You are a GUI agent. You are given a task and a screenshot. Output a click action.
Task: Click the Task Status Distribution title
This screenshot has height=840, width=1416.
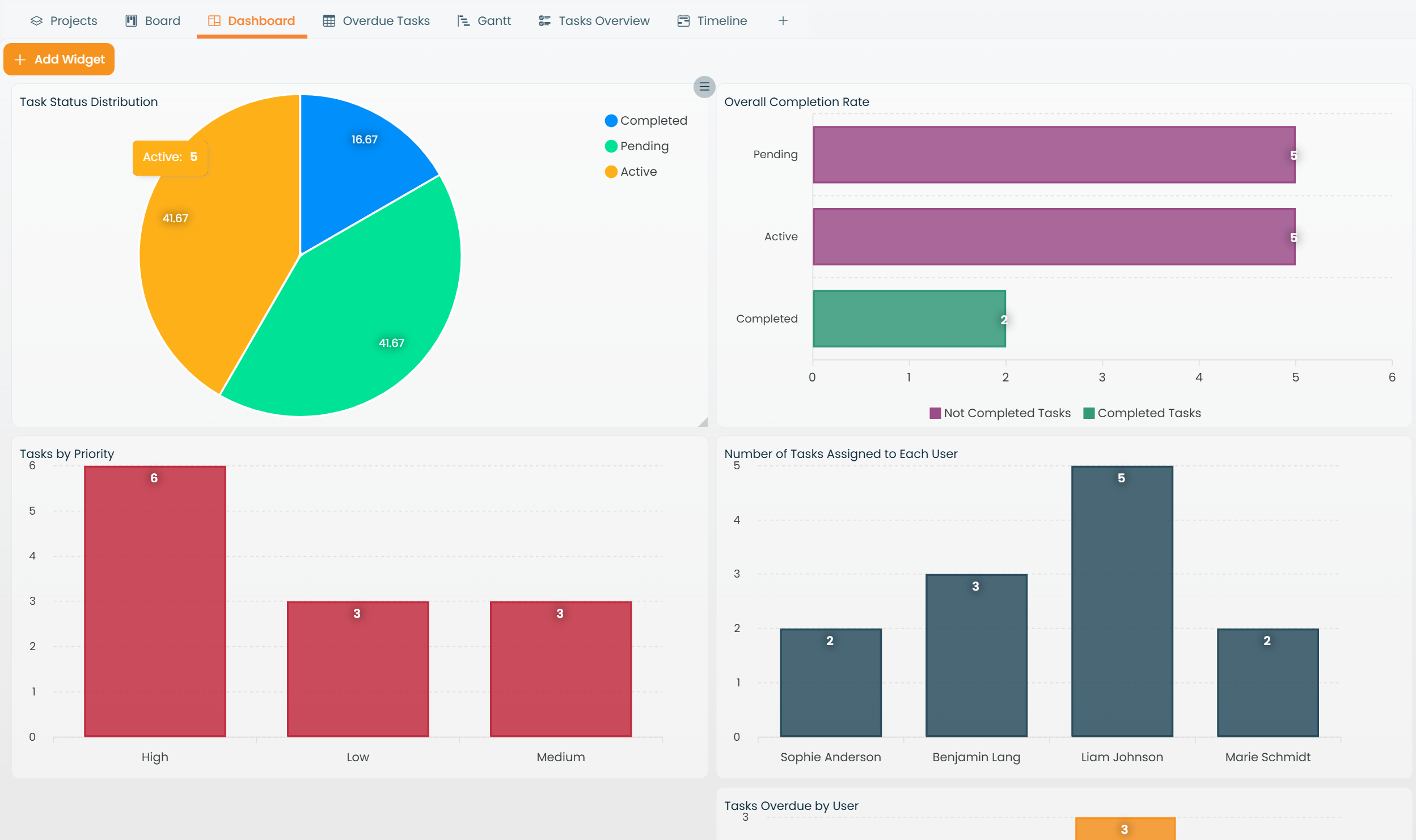(89, 102)
